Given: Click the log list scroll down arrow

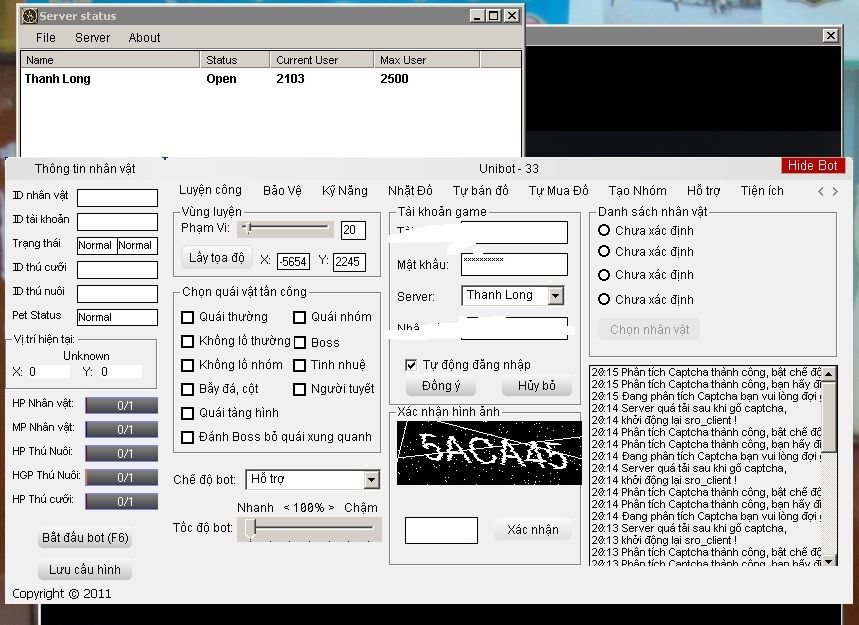Looking at the screenshot, I should (x=829, y=560).
